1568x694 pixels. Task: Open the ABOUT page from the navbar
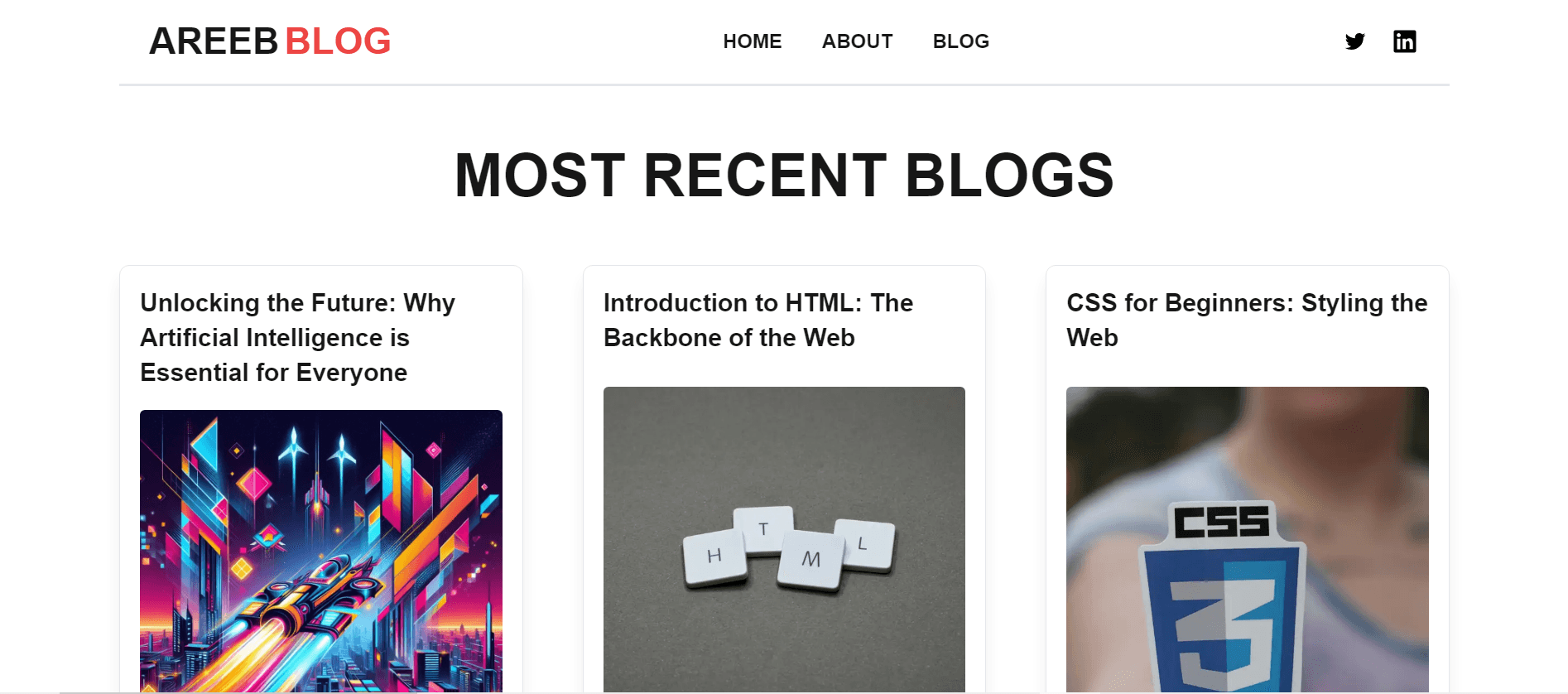point(857,41)
